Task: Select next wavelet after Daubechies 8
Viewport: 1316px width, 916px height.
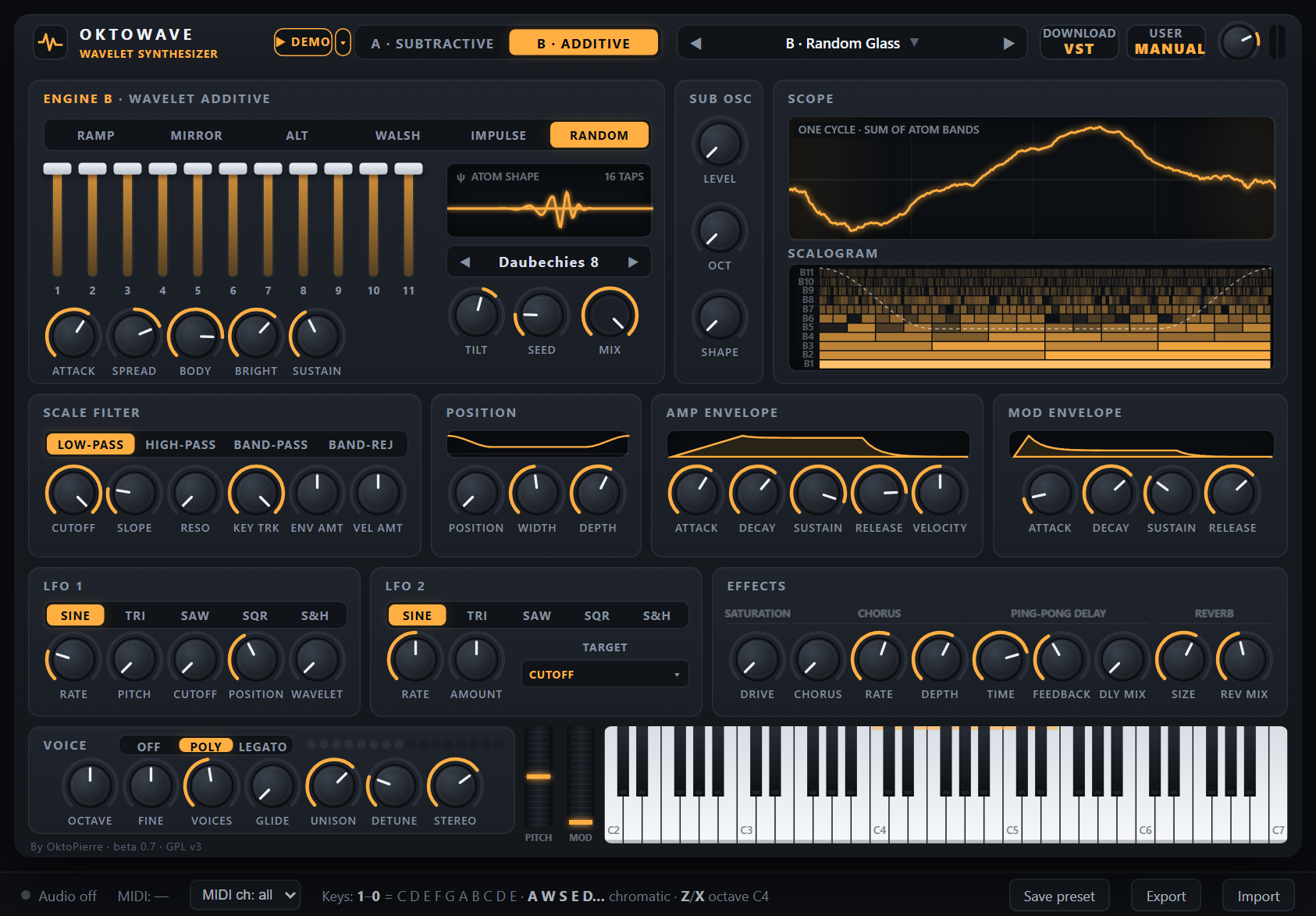Action: point(633,262)
